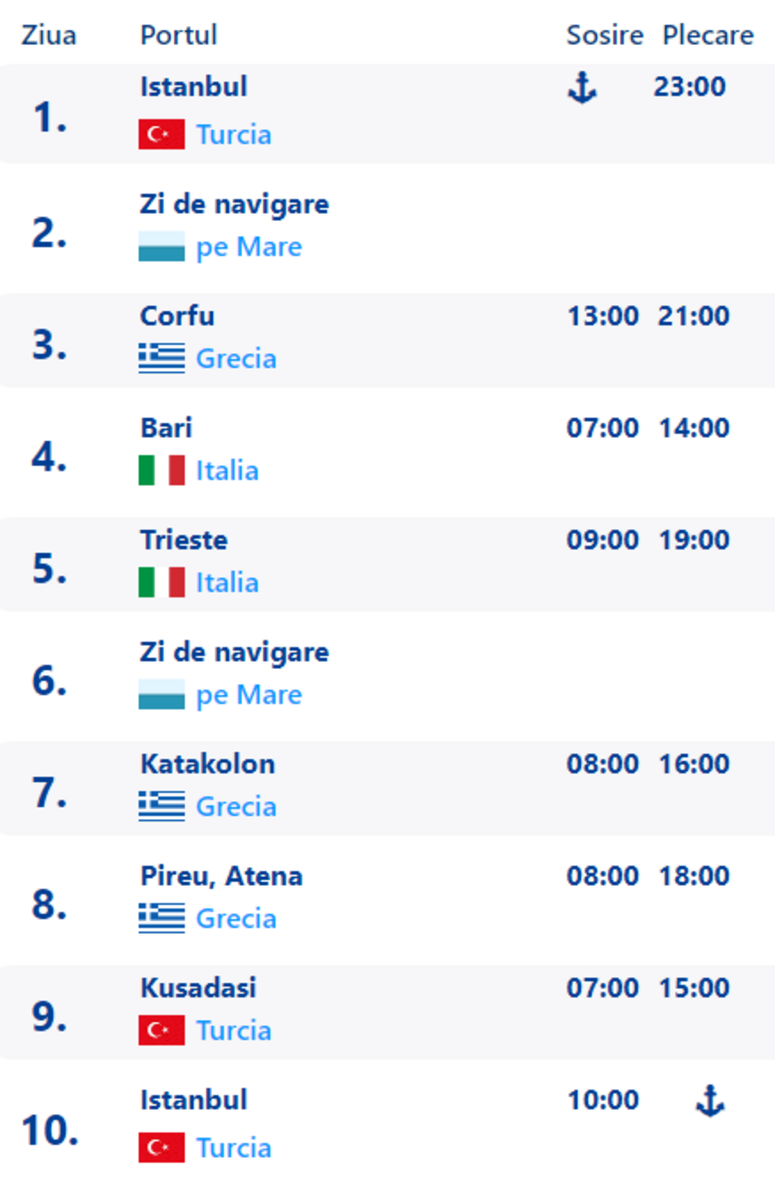Open the Turcia link under day 1 Istanbul
Image resolution: width=775 pixels, height=1200 pixels.
pyautogui.click(x=234, y=134)
